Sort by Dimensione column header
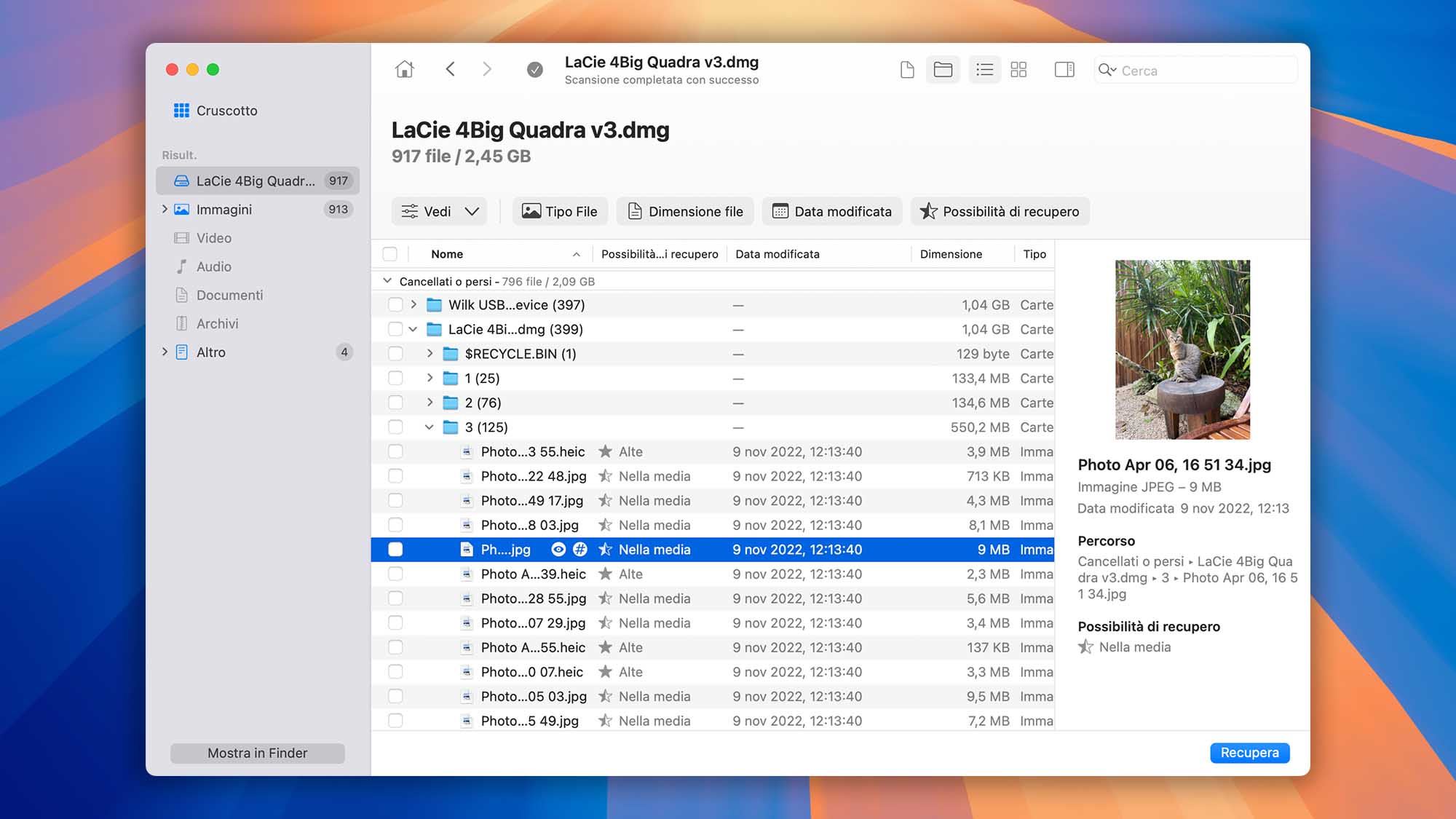This screenshot has width=1456, height=819. coord(962,254)
